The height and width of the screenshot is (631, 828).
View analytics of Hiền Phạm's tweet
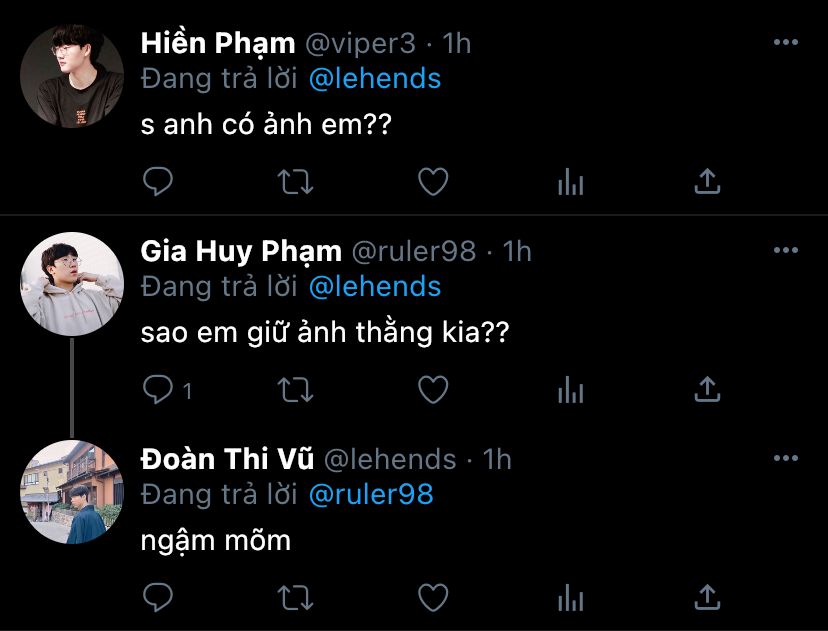[570, 182]
